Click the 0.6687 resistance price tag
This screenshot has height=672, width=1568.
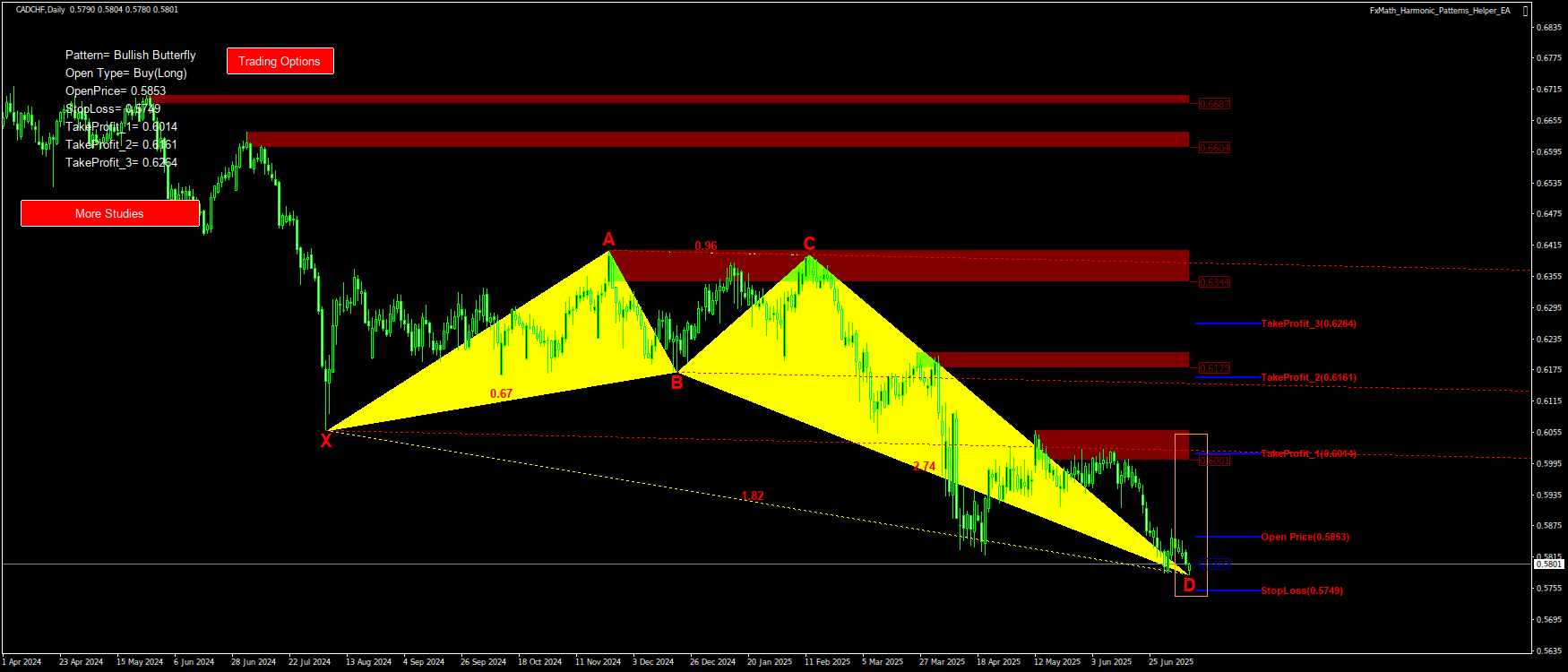coord(1214,104)
